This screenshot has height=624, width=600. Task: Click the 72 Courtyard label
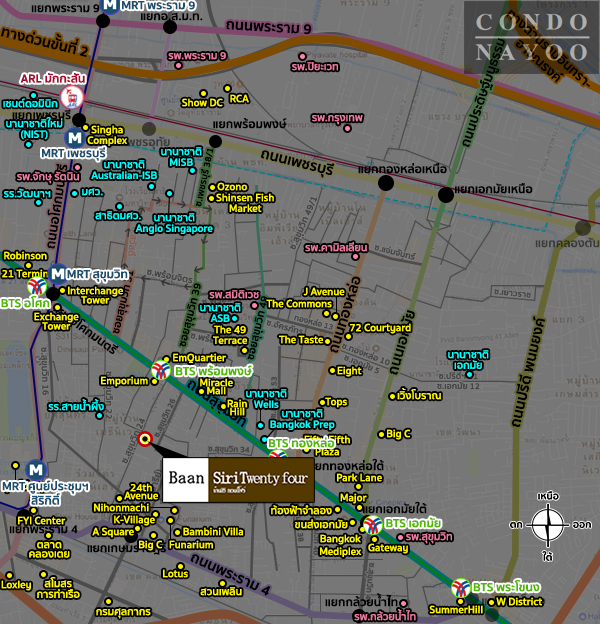pos(380,328)
